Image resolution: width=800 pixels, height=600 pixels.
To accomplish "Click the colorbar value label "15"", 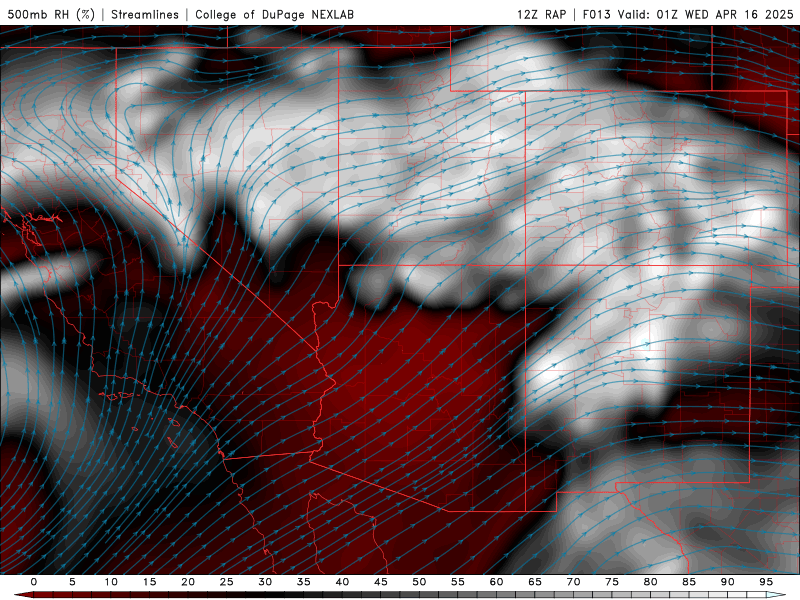I will coord(149,582).
